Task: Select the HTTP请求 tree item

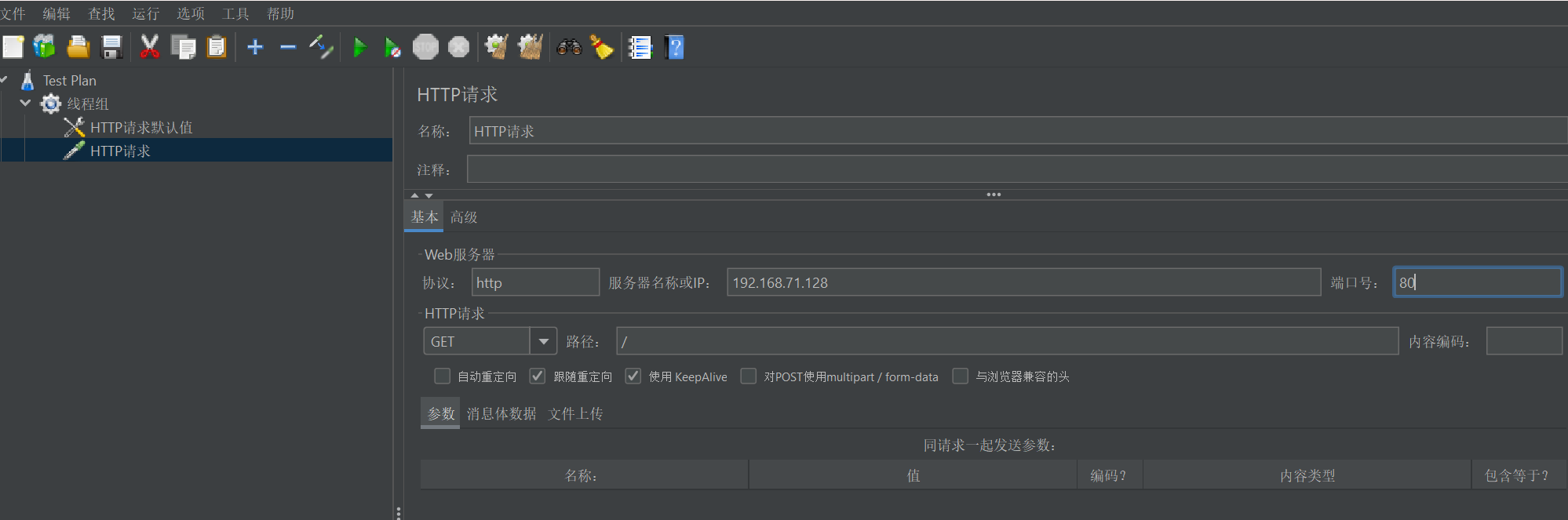Action: pos(120,151)
